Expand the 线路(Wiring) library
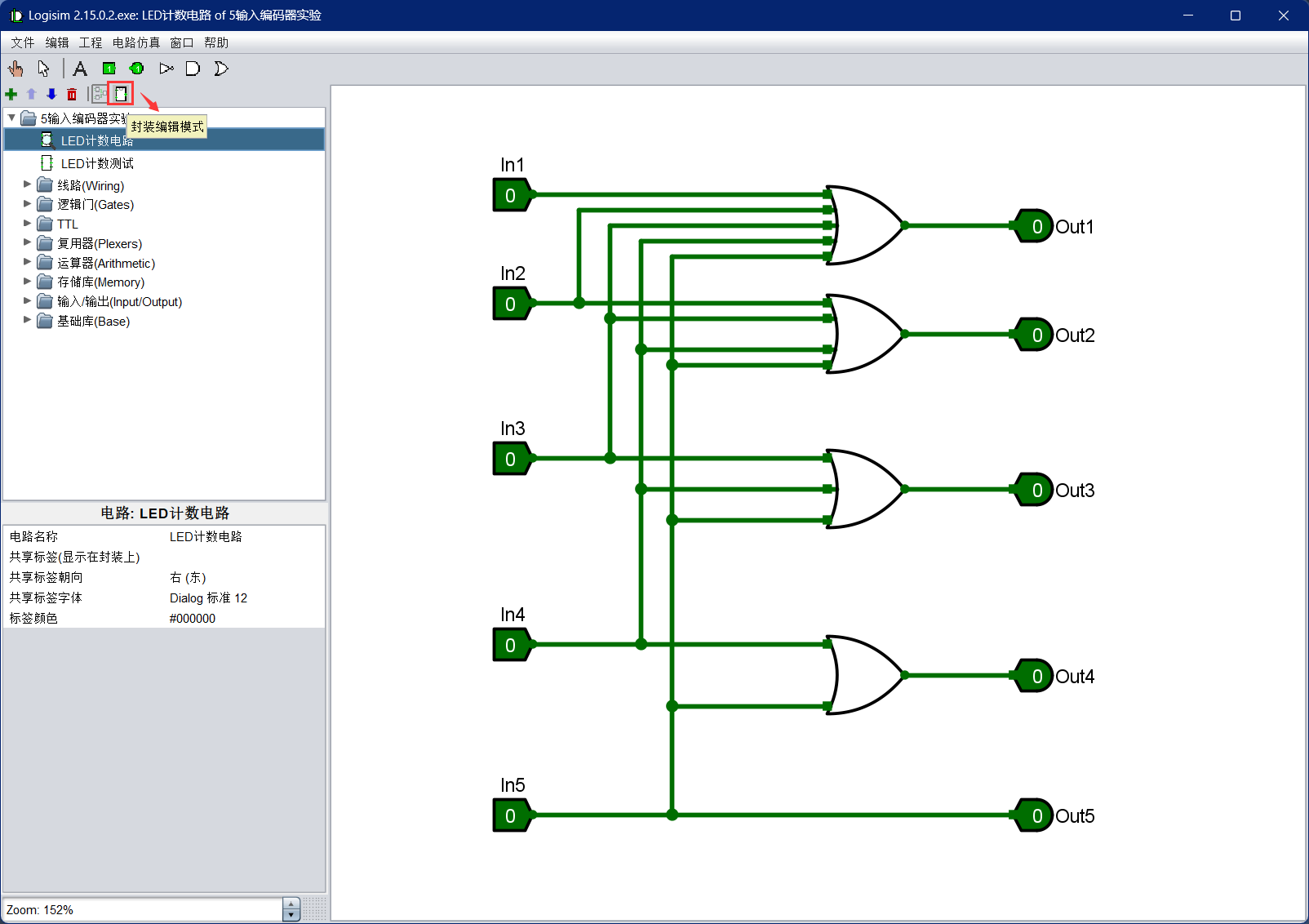 coord(27,185)
